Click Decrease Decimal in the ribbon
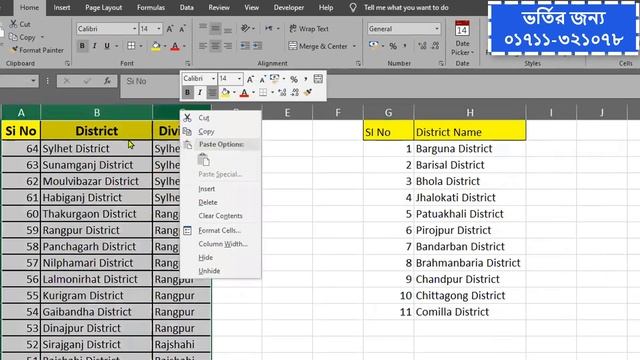This screenshot has height=360, width=640. click(x=435, y=46)
